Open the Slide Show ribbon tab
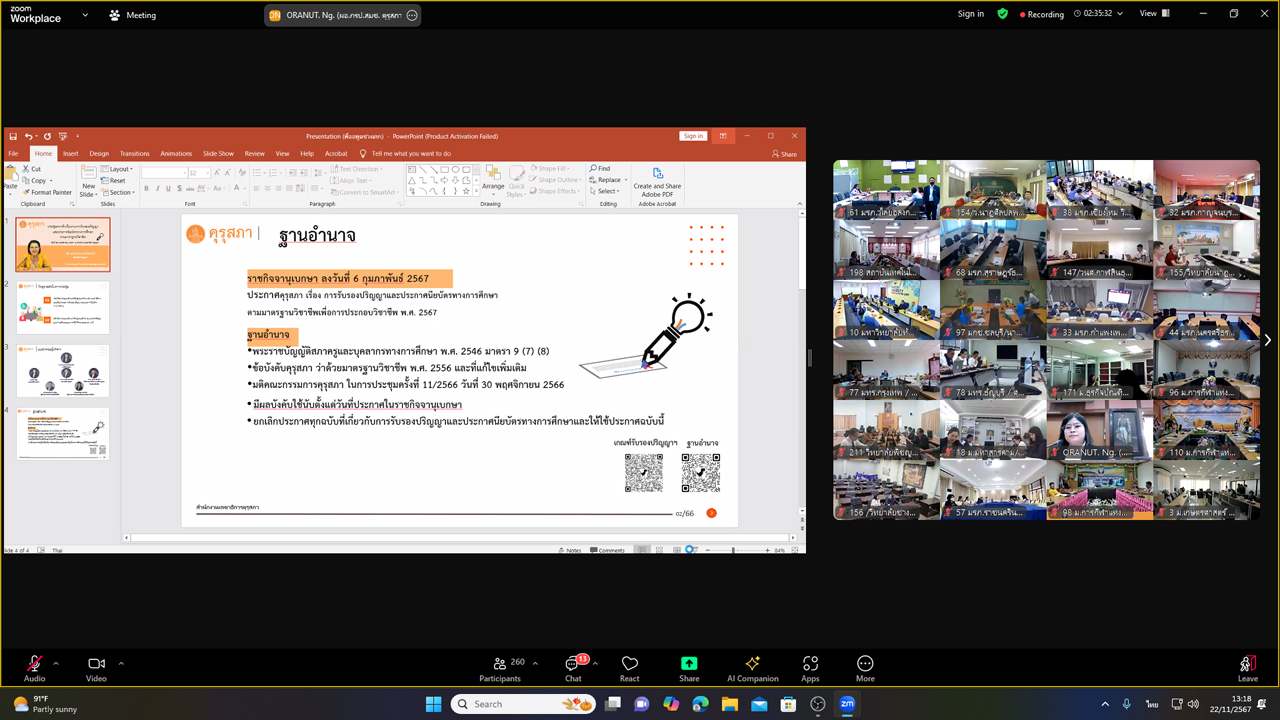This screenshot has height=720, width=1280. [218, 153]
